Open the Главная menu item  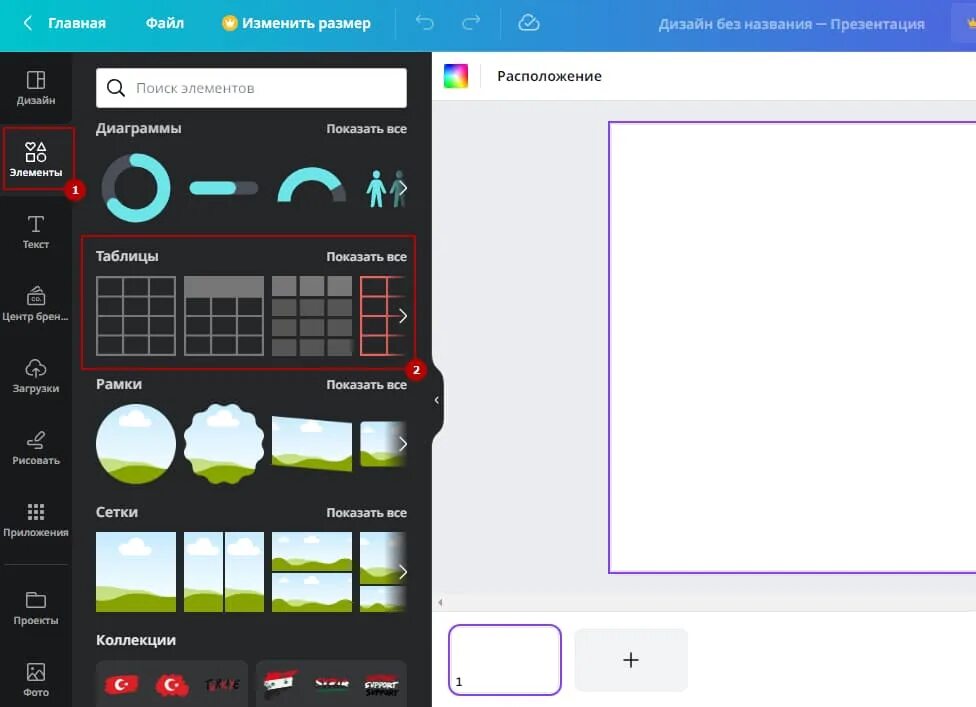[x=77, y=23]
